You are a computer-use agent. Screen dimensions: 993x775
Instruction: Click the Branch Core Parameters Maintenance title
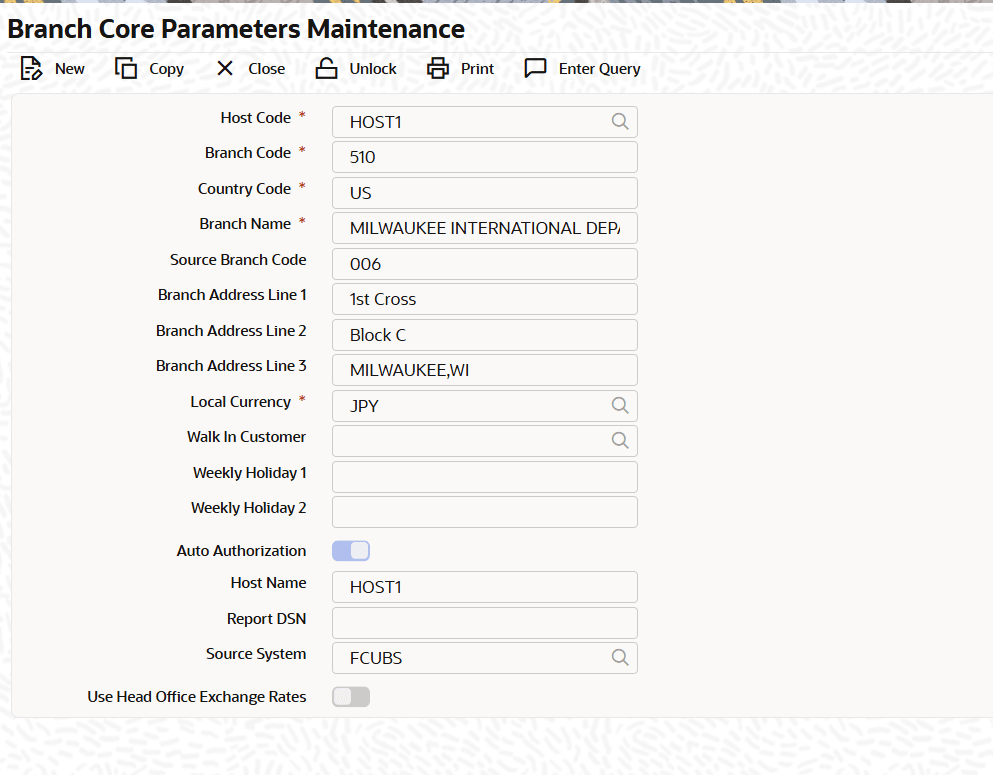tap(236, 29)
